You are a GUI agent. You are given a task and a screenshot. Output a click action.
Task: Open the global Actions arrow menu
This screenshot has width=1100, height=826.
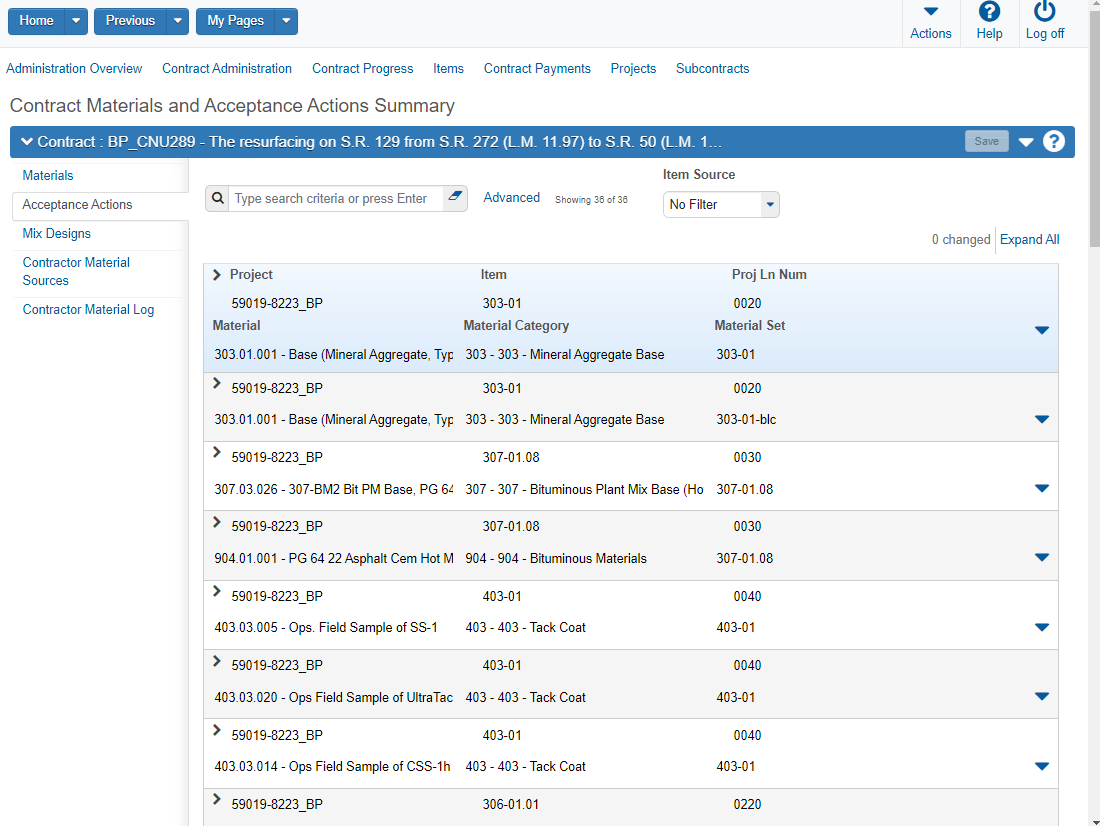pos(930,13)
